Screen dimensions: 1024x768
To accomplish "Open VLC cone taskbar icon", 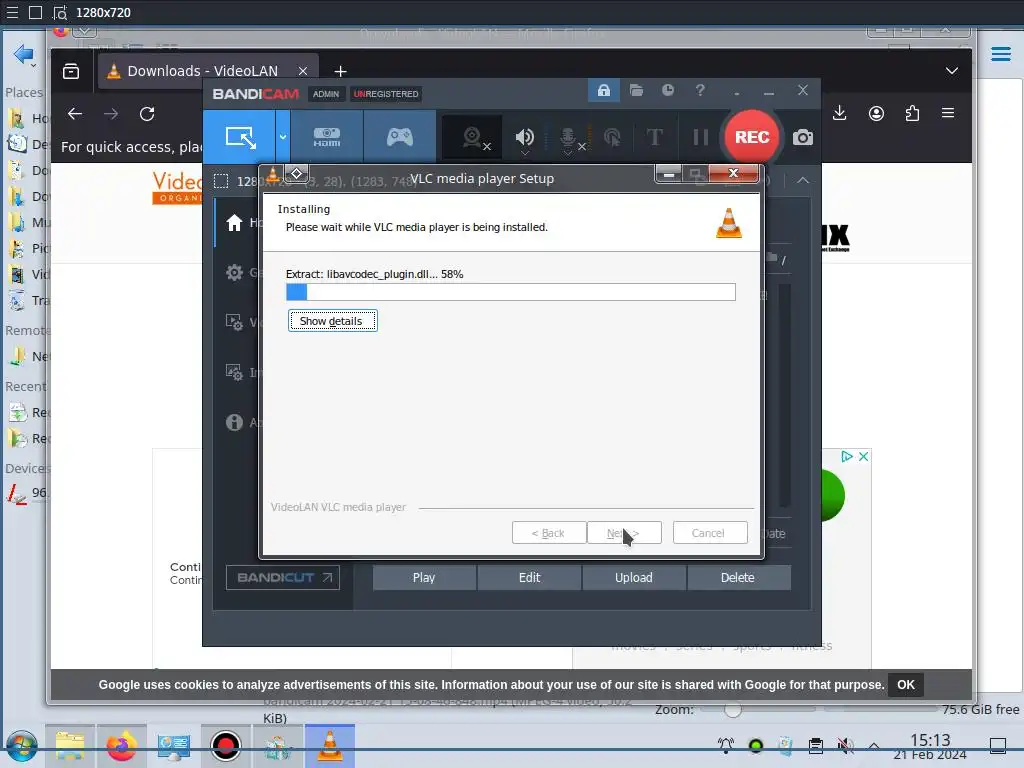I will tap(330, 746).
